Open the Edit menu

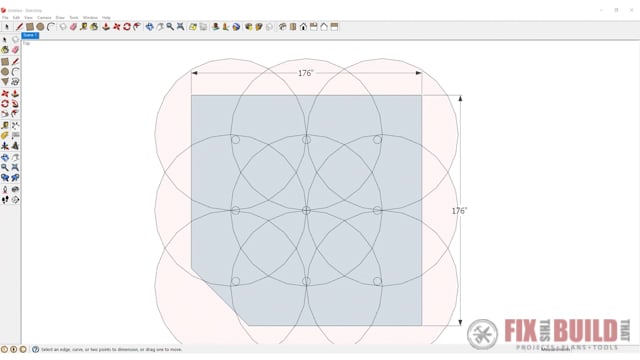pos(16,18)
